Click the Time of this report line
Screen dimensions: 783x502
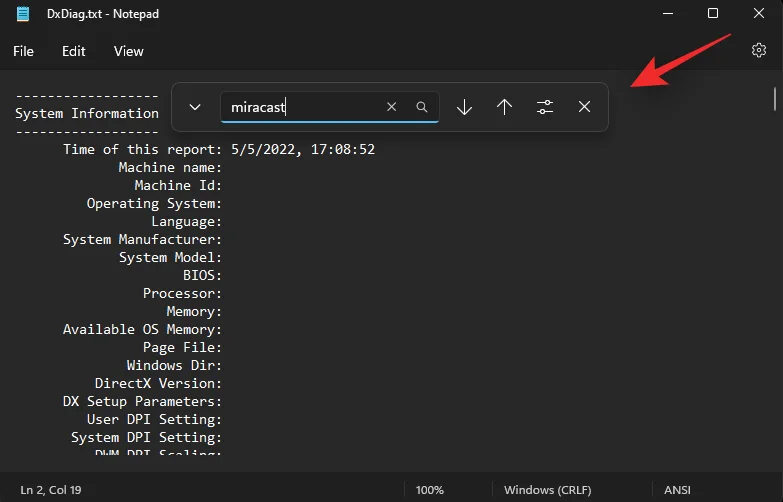219,149
